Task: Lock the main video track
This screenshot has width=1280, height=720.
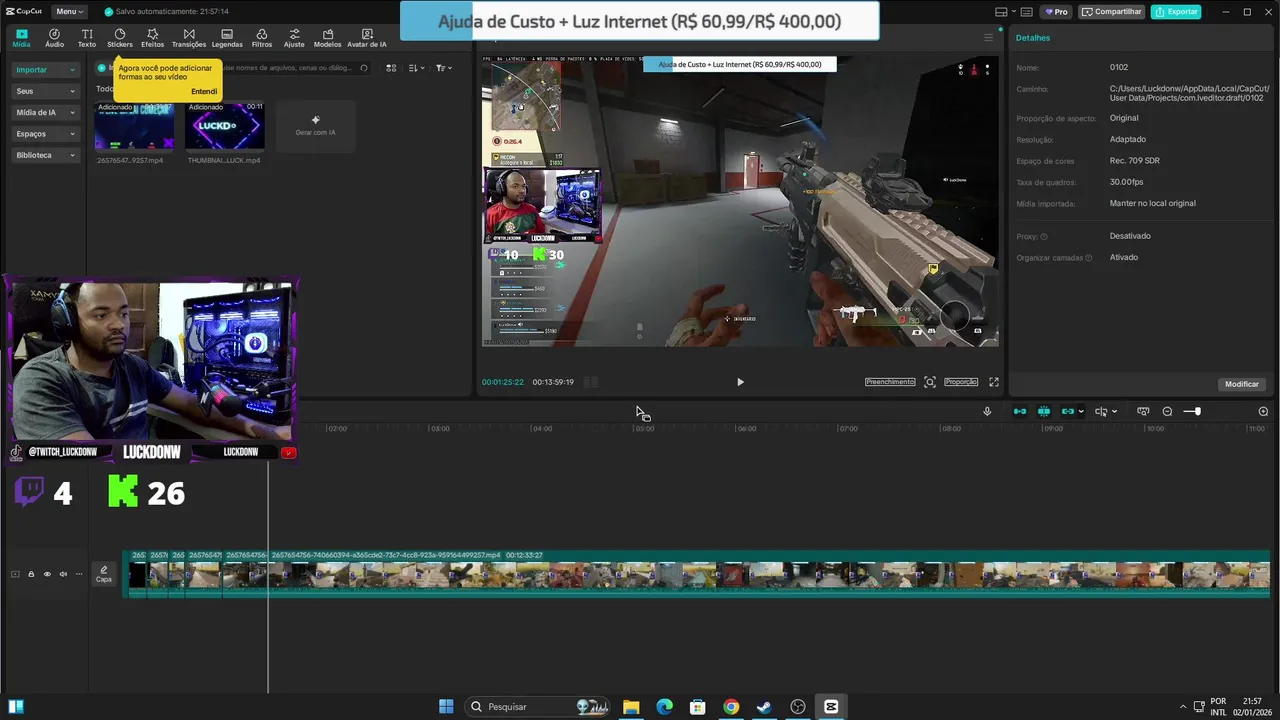Action: [x=30, y=574]
